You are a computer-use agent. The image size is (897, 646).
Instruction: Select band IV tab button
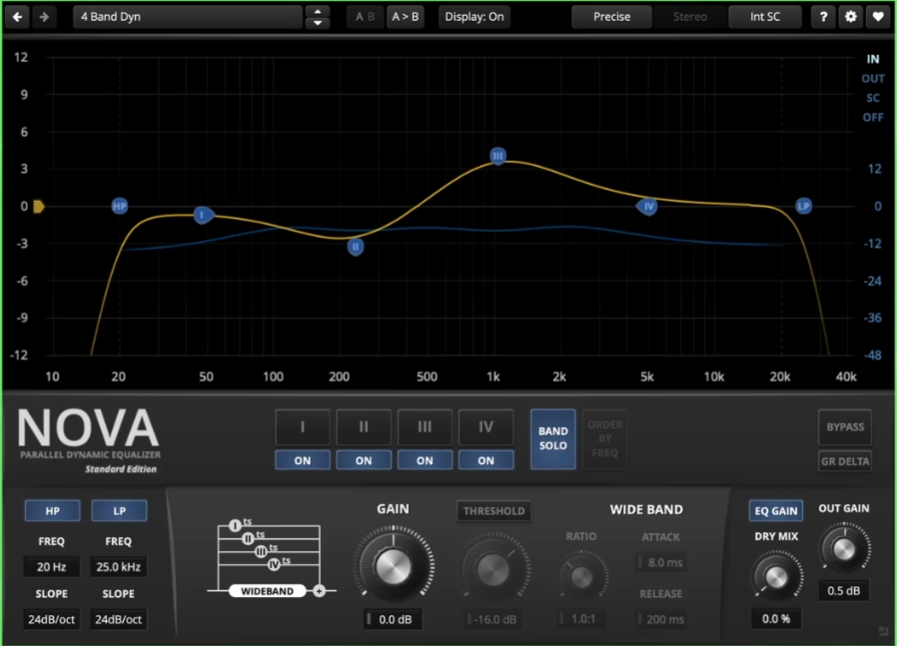tap(486, 427)
